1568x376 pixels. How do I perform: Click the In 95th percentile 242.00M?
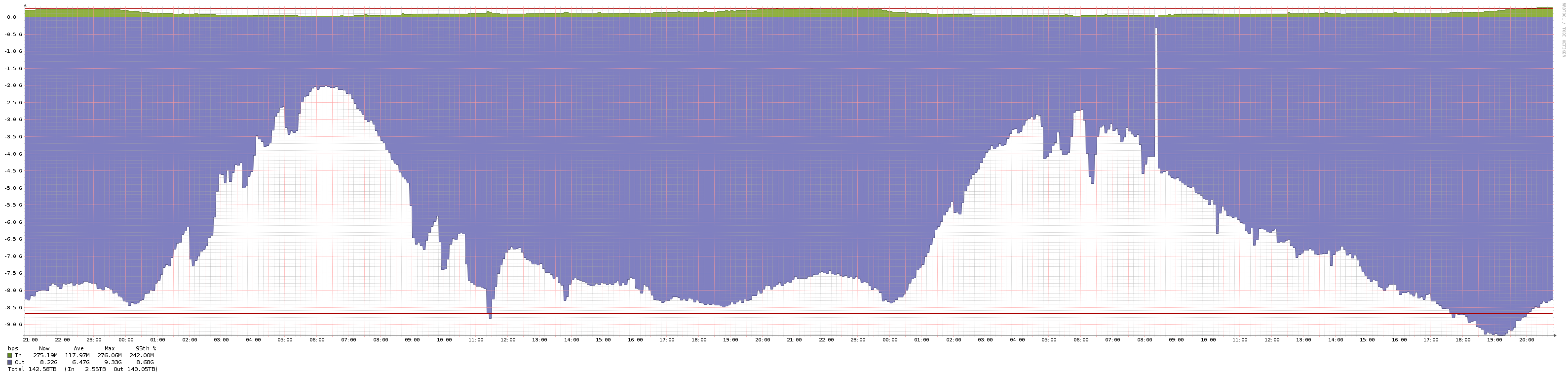pyautogui.click(x=142, y=355)
